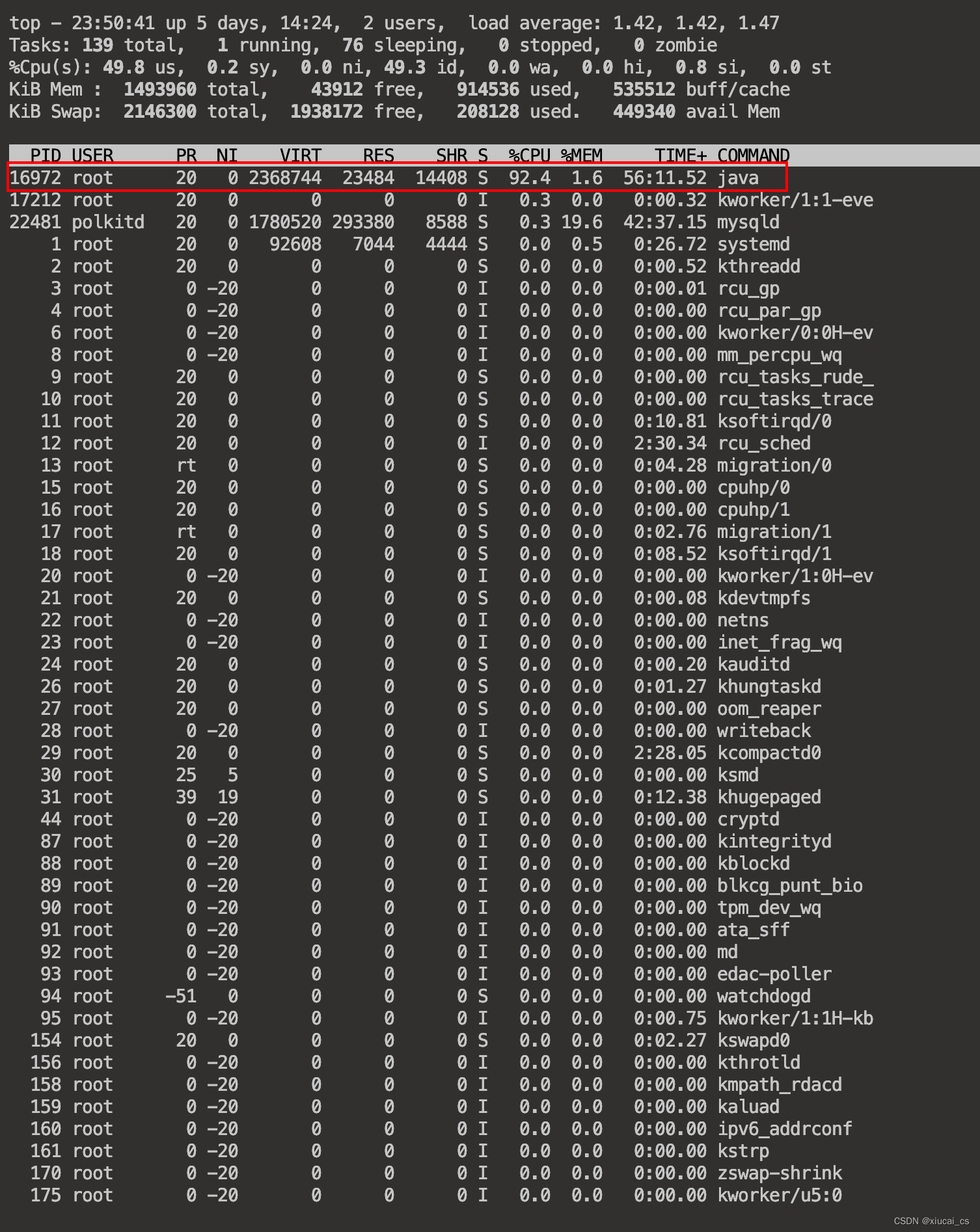Click the 56:11.52 time value for java

tap(664, 178)
